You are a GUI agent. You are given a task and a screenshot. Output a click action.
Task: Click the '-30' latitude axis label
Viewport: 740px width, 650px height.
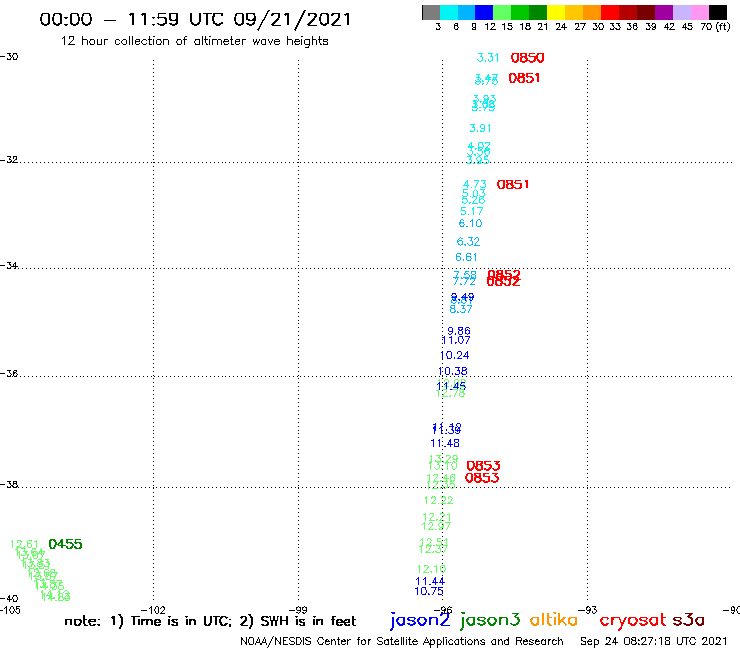(x=9, y=56)
